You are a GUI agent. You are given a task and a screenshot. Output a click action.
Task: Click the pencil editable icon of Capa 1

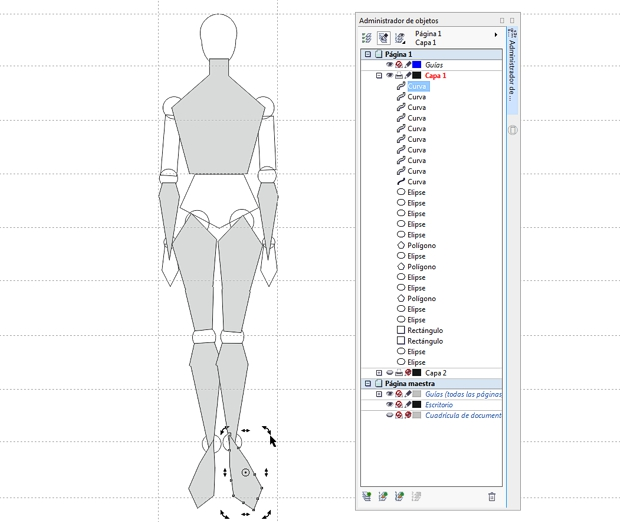click(x=408, y=75)
